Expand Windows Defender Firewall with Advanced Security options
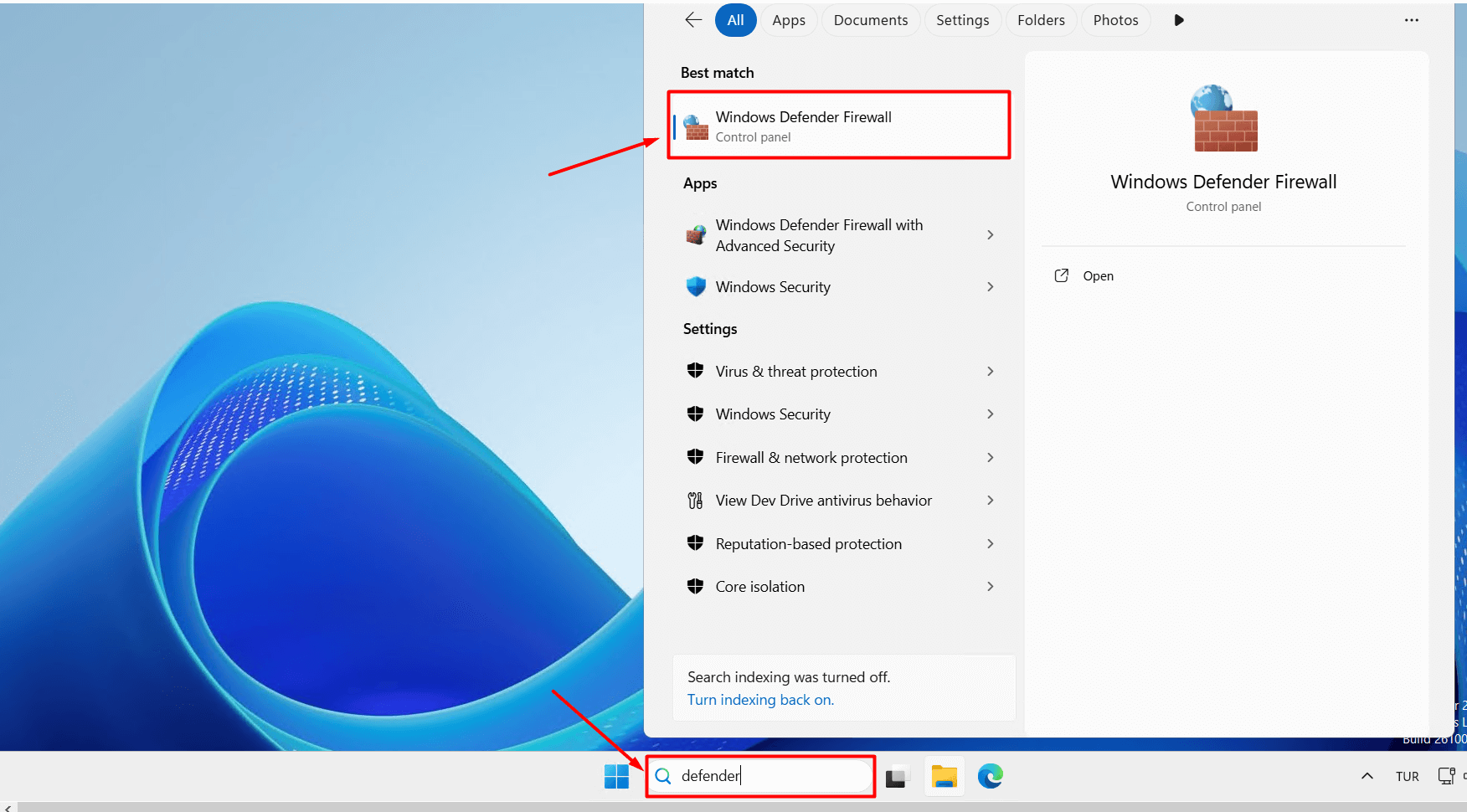 tap(991, 235)
